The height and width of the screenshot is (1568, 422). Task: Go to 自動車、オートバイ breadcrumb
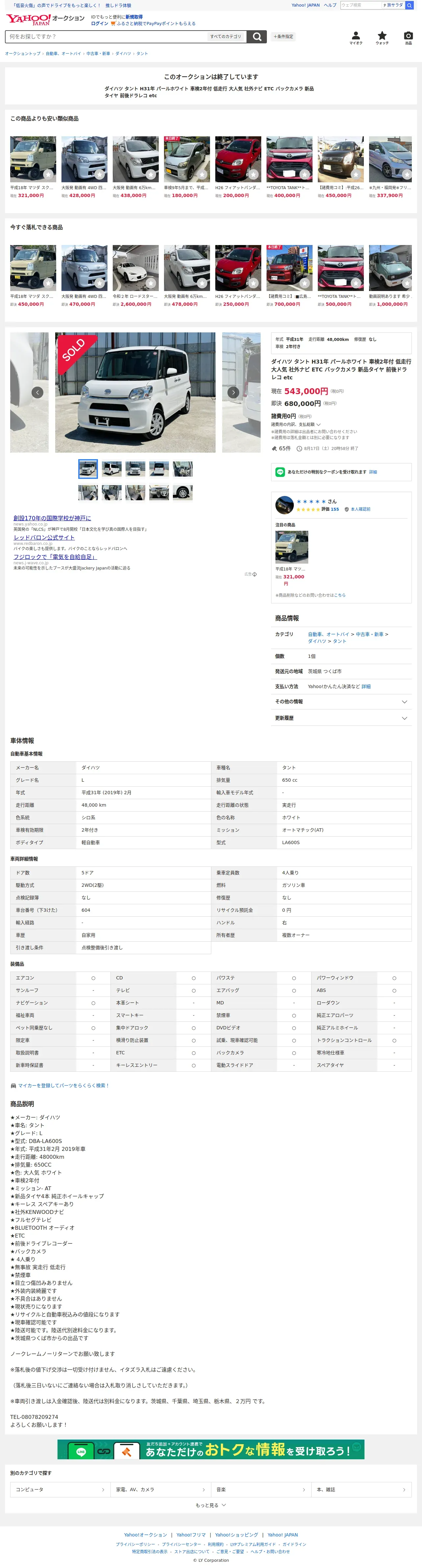tap(63, 54)
